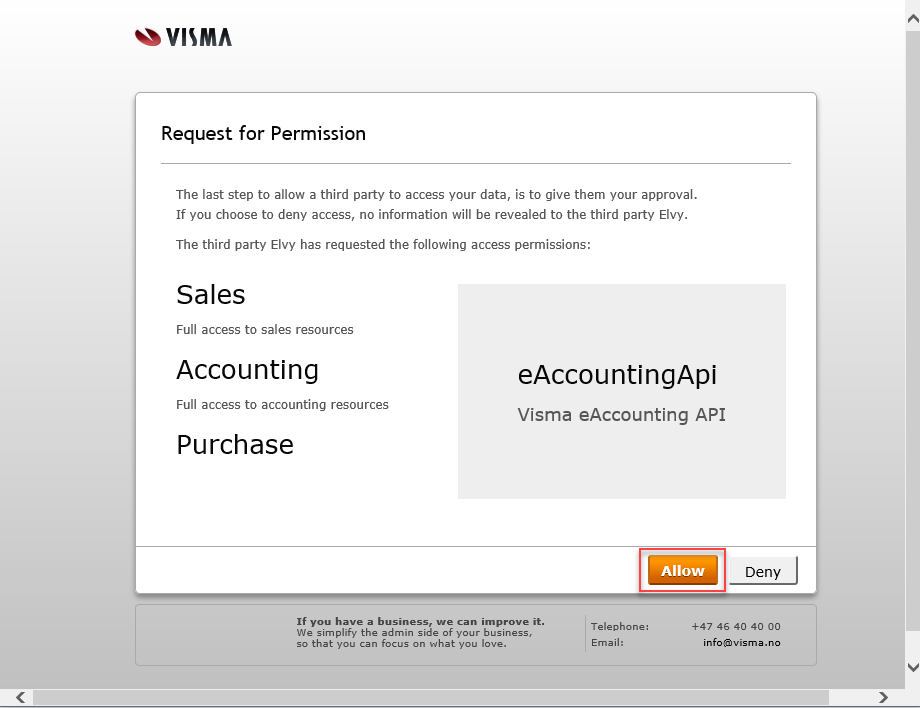Click the Deny button
The image size is (920, 708).
(x=763, y=571)
